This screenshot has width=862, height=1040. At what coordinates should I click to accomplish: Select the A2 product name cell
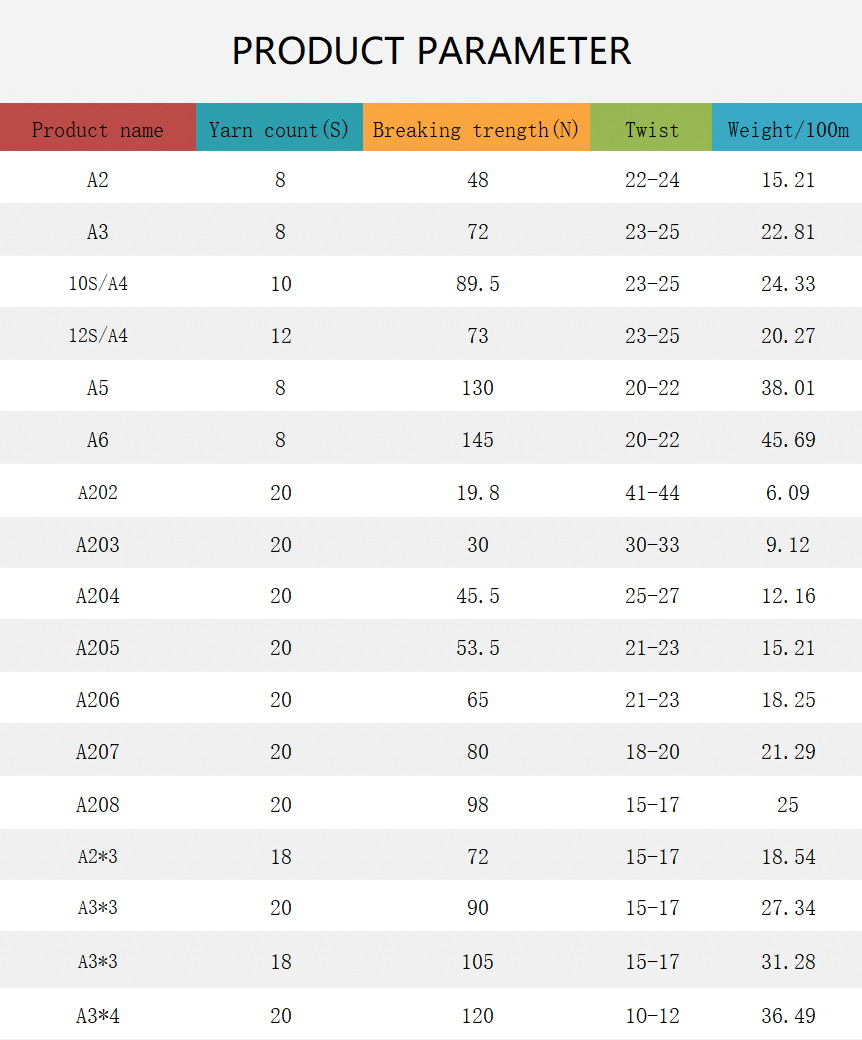(97, 180)
